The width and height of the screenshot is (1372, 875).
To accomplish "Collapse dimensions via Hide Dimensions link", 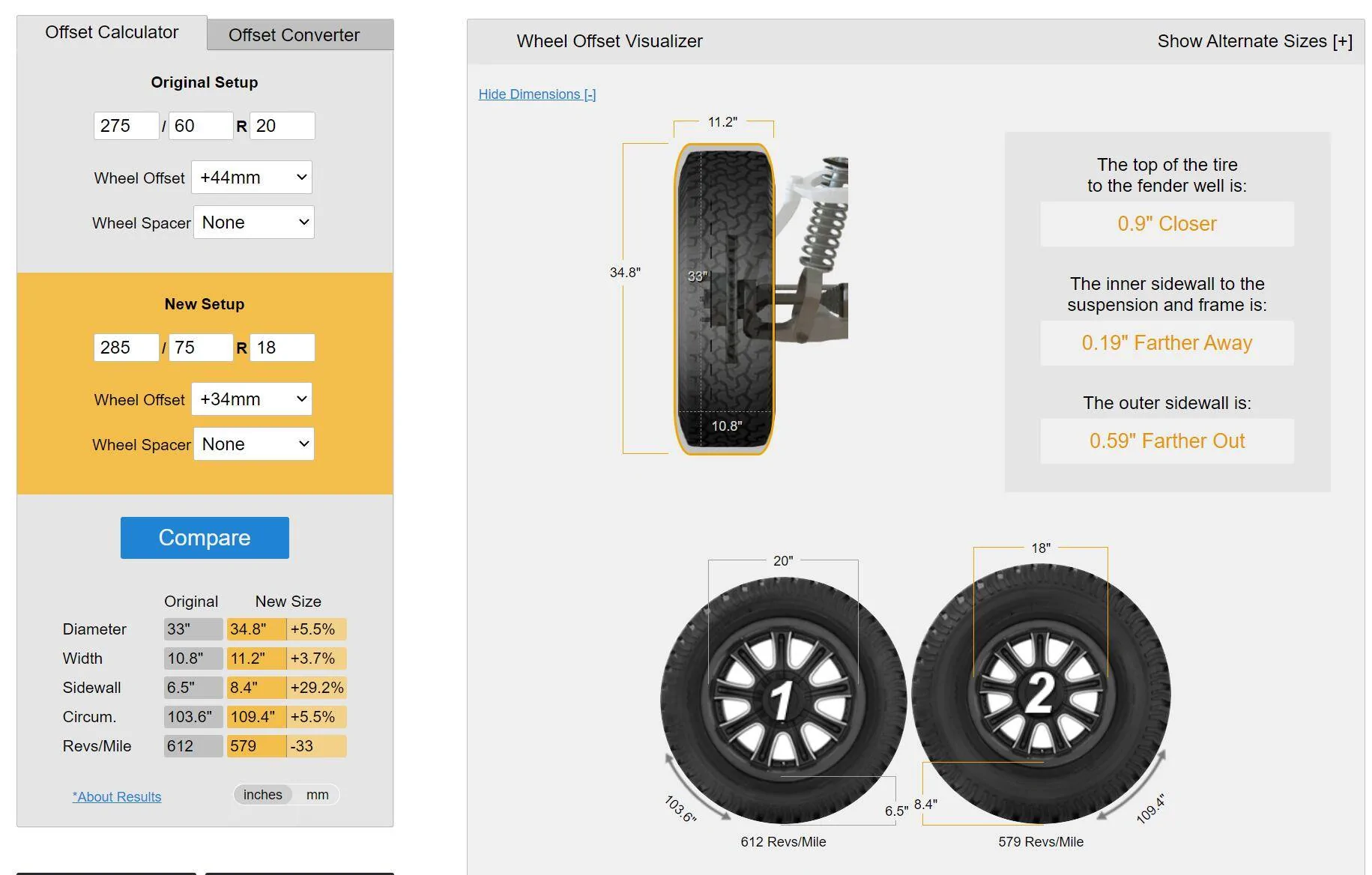I will (537, 94).
